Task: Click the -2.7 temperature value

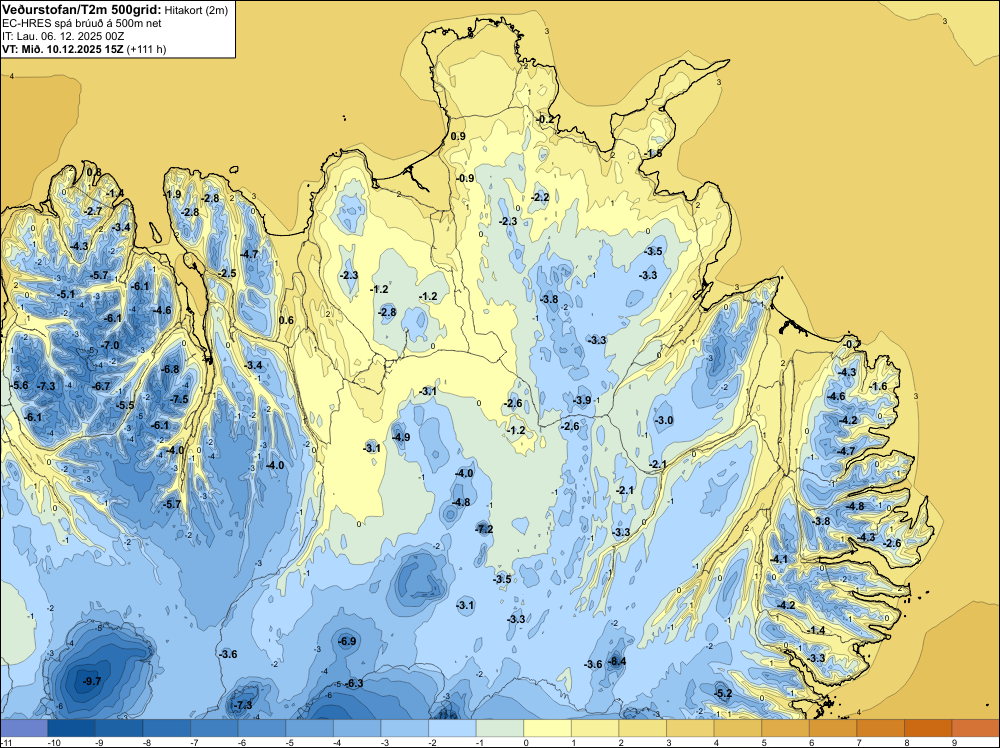Action: pos(93,211)
